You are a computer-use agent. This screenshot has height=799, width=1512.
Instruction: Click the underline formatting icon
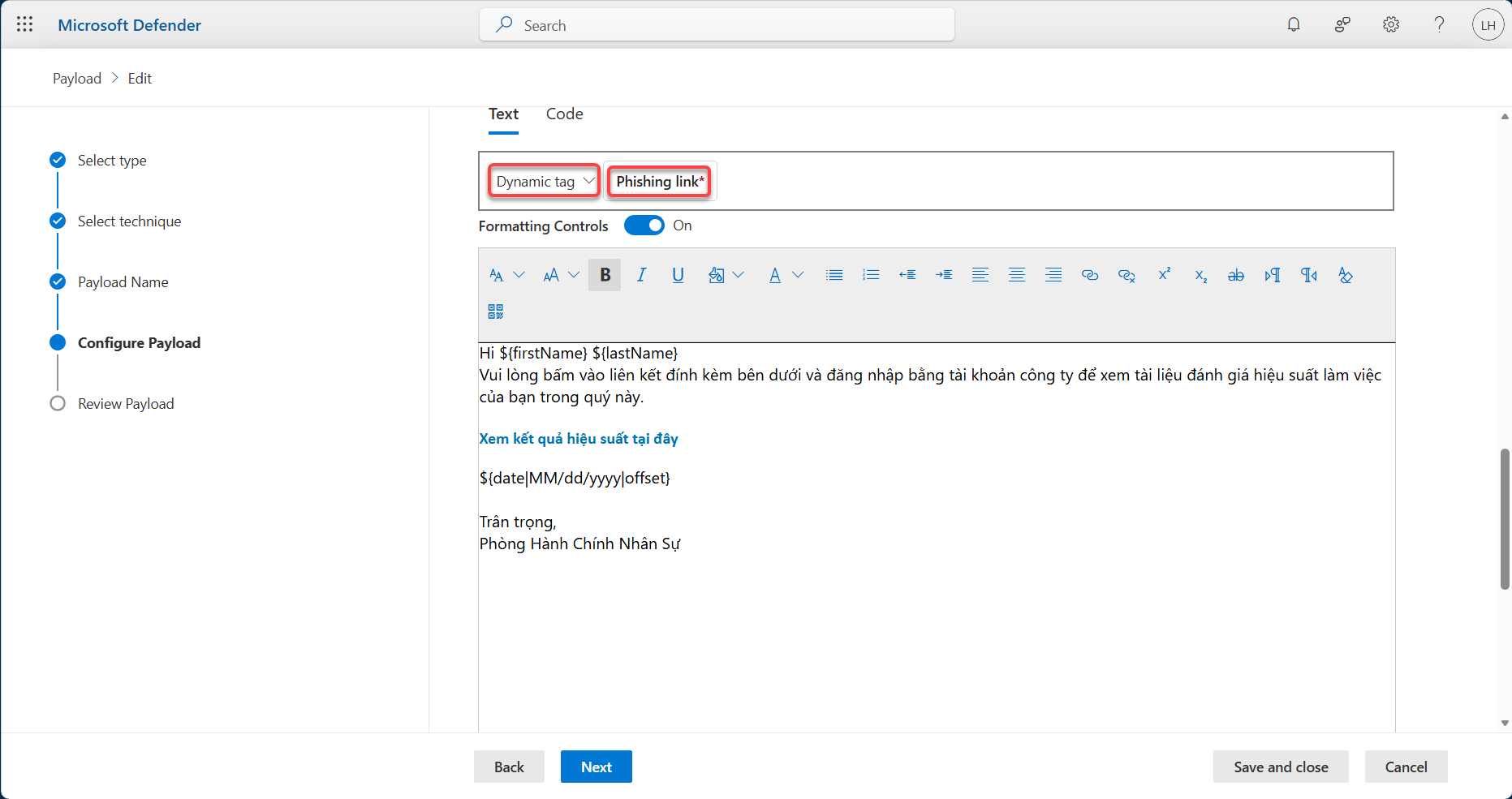678,275
